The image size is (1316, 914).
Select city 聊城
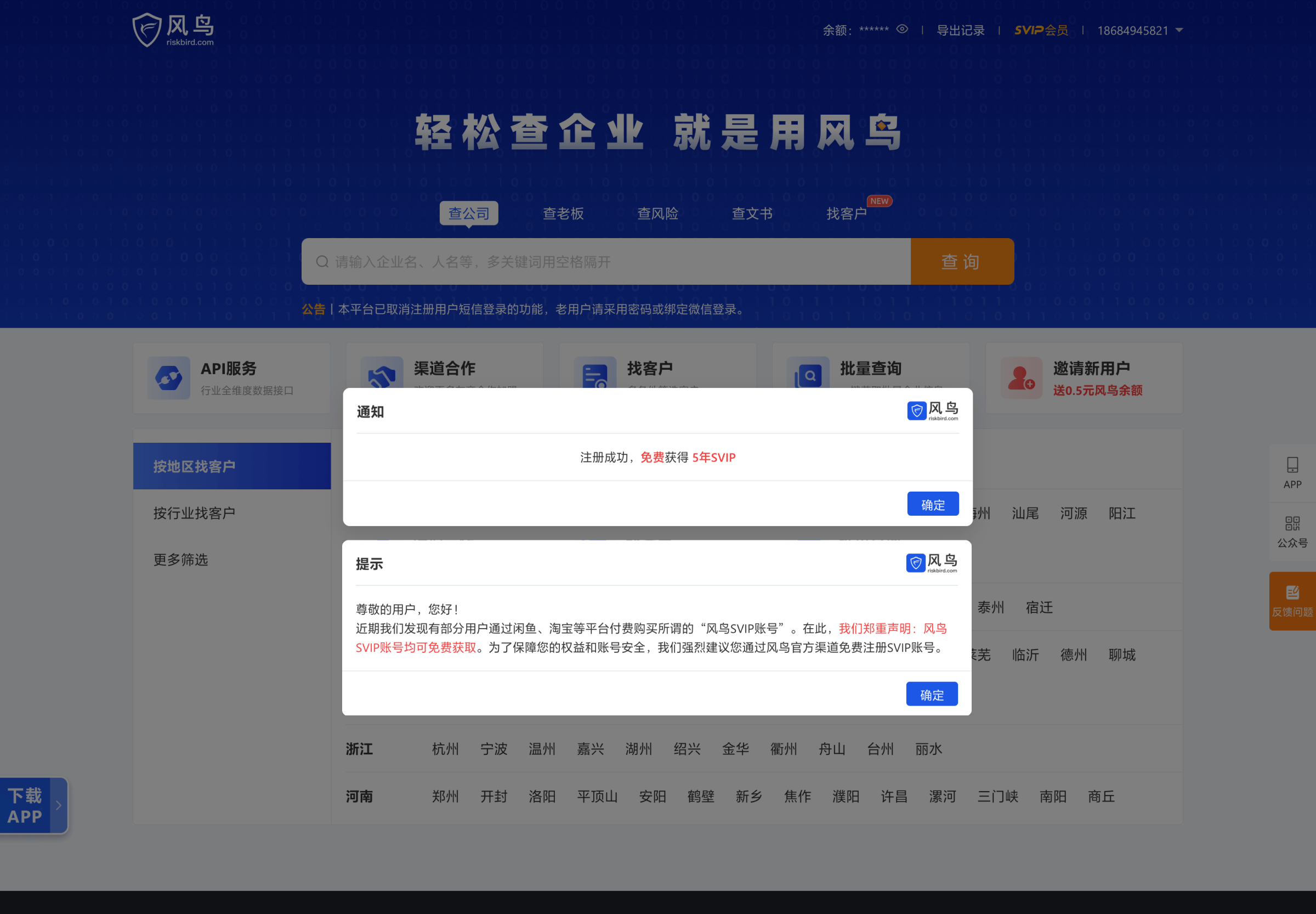coord(1122,655)
